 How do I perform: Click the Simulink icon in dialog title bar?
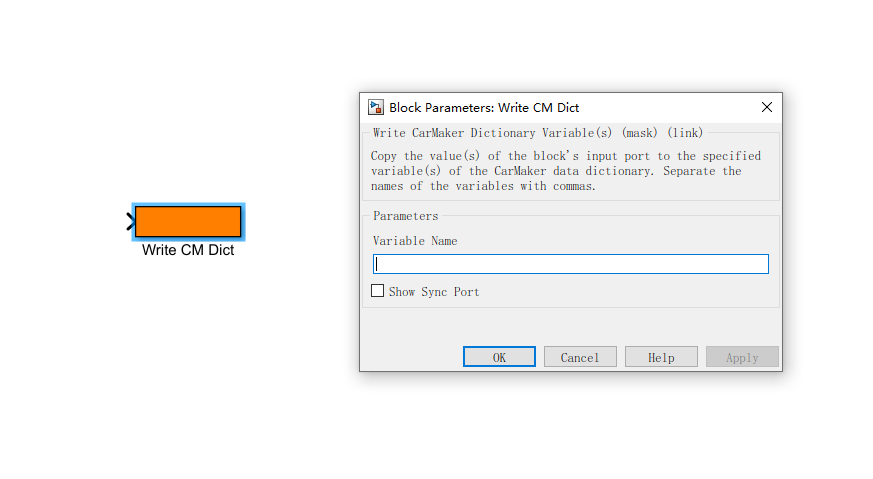point(376,107)
